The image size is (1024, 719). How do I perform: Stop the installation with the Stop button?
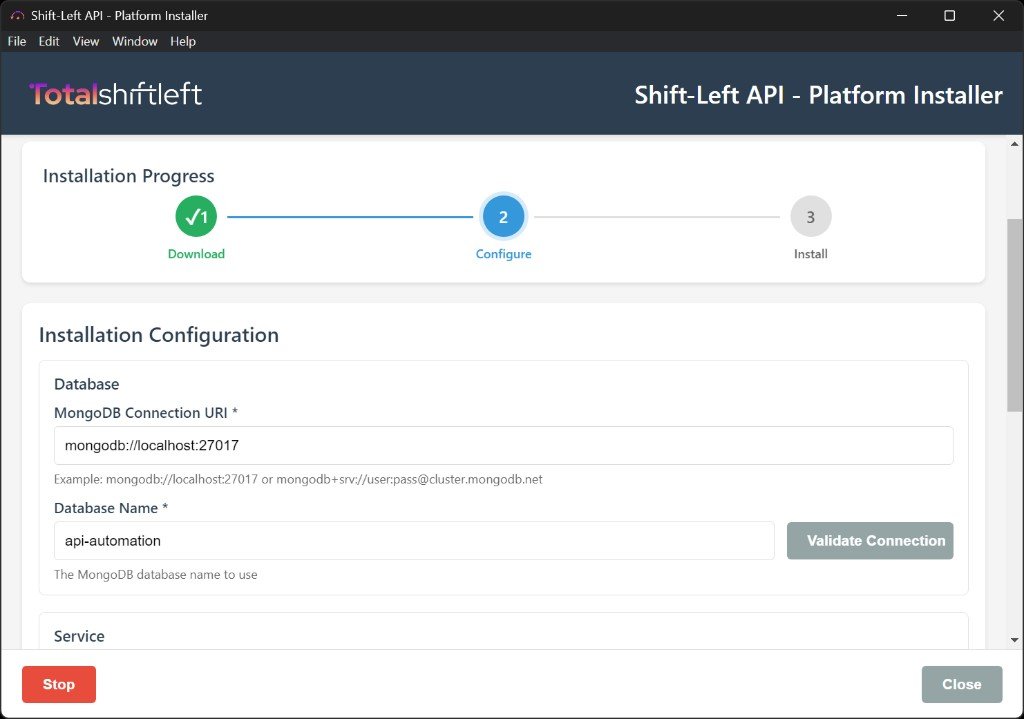pyautogui.click(x=58, y=684)
